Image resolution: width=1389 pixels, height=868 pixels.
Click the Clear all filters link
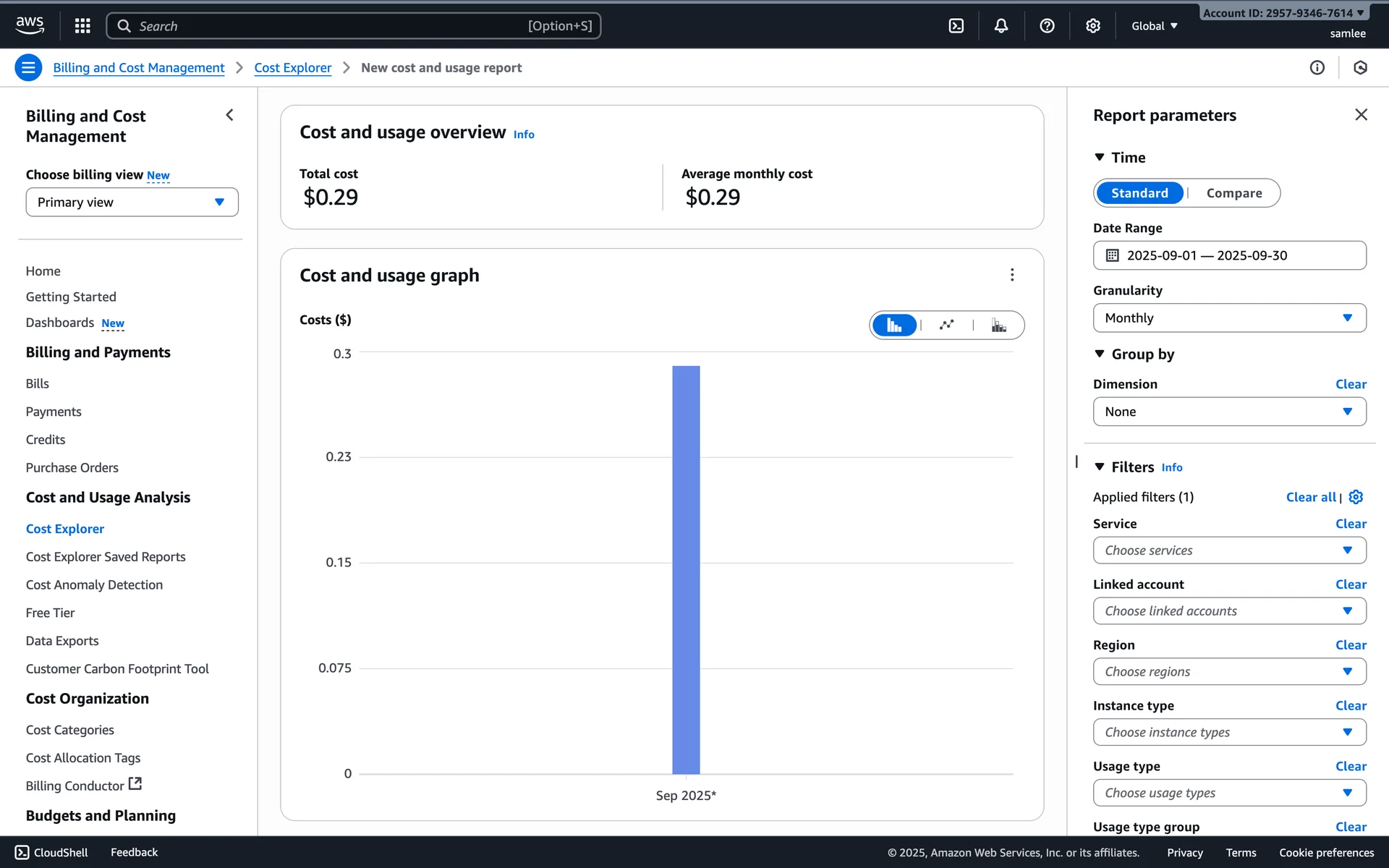(1310, 497)
